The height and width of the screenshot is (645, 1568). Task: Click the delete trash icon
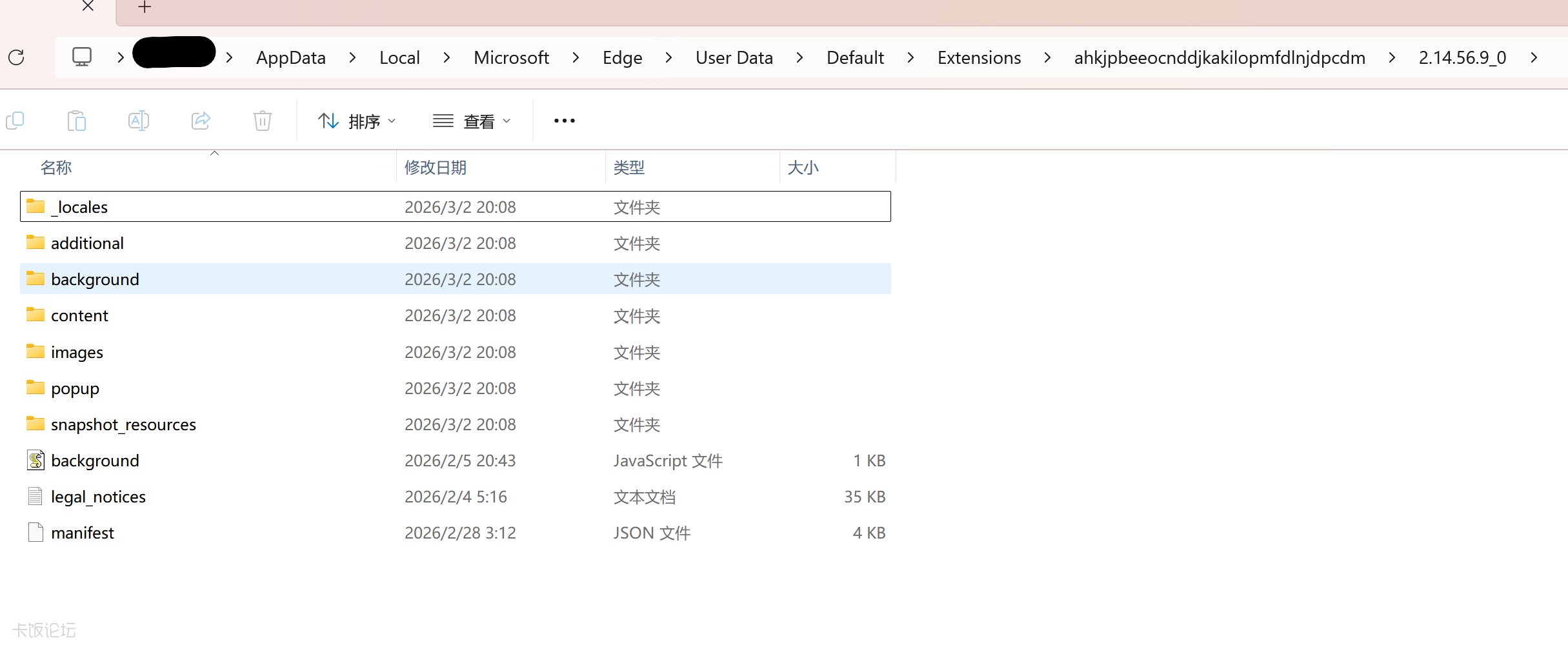(263, 121)
